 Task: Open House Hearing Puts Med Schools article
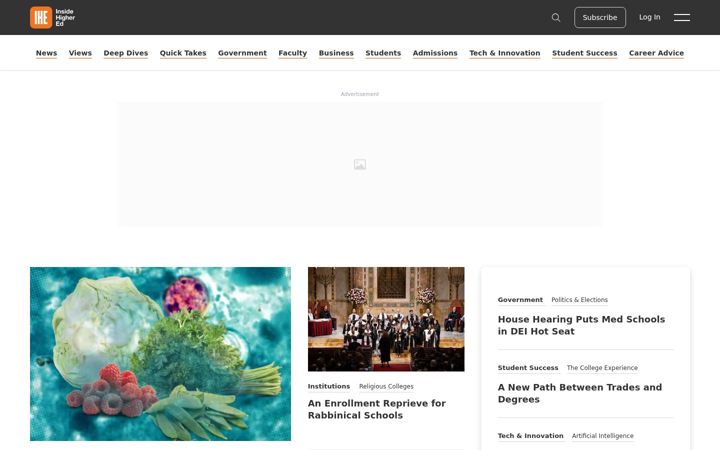[x=581, y=325]
